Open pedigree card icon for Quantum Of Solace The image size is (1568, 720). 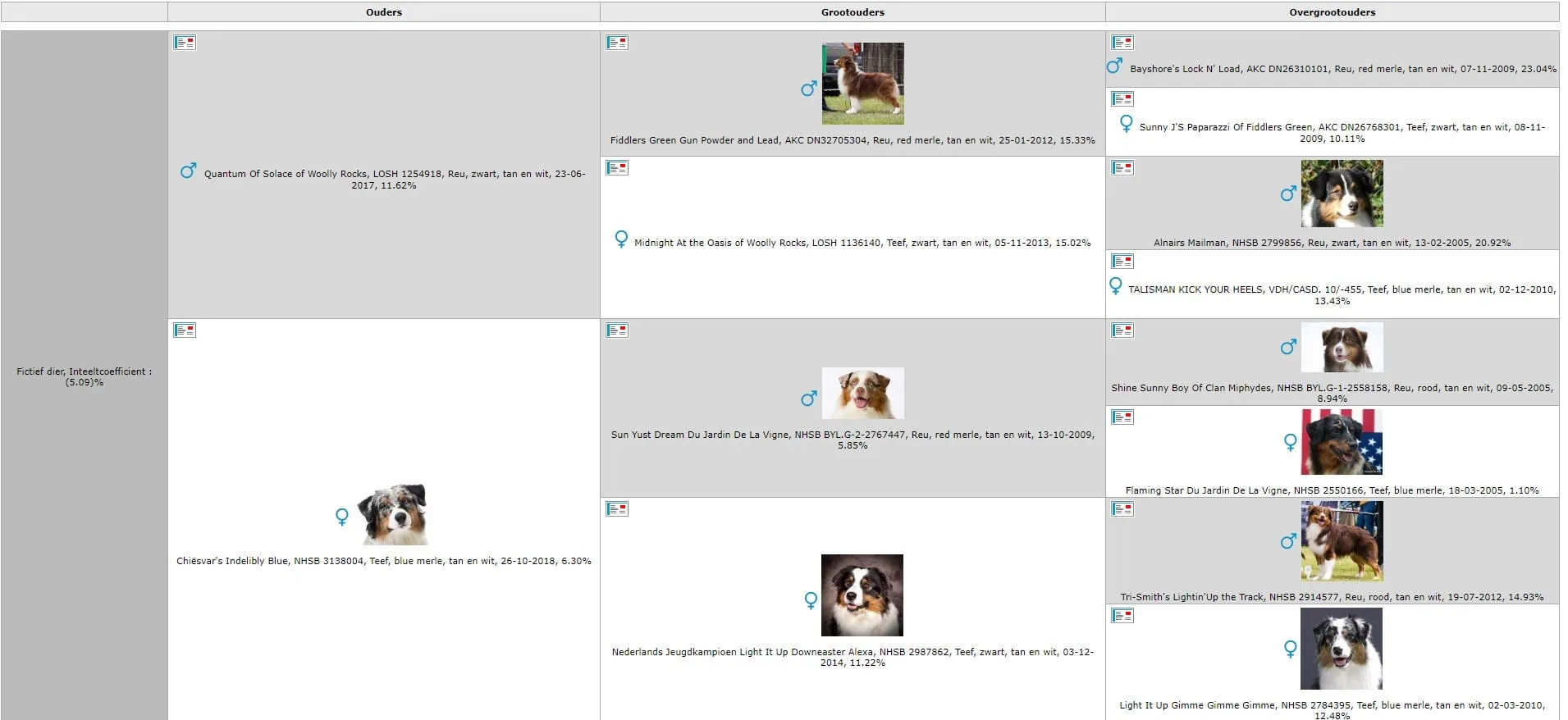(x=185, y=43)
